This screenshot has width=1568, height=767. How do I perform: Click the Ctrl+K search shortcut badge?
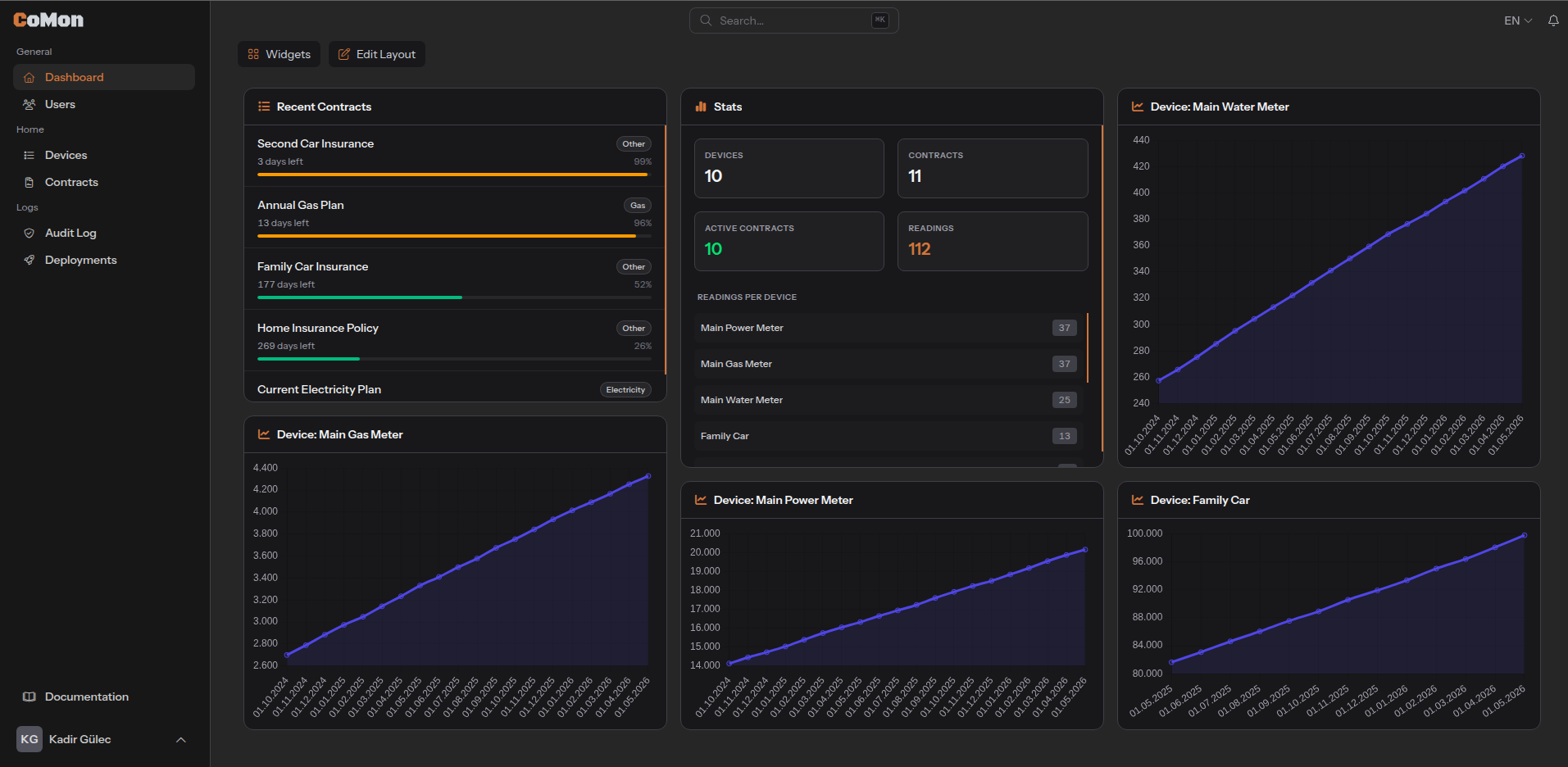[879, 20]
